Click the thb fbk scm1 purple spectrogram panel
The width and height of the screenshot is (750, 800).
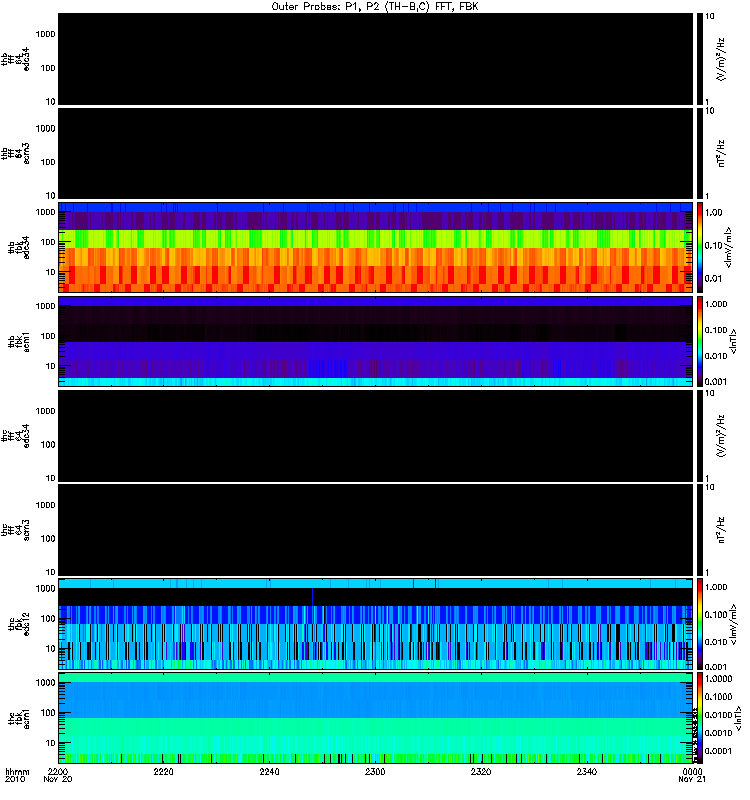click(375, 341)
